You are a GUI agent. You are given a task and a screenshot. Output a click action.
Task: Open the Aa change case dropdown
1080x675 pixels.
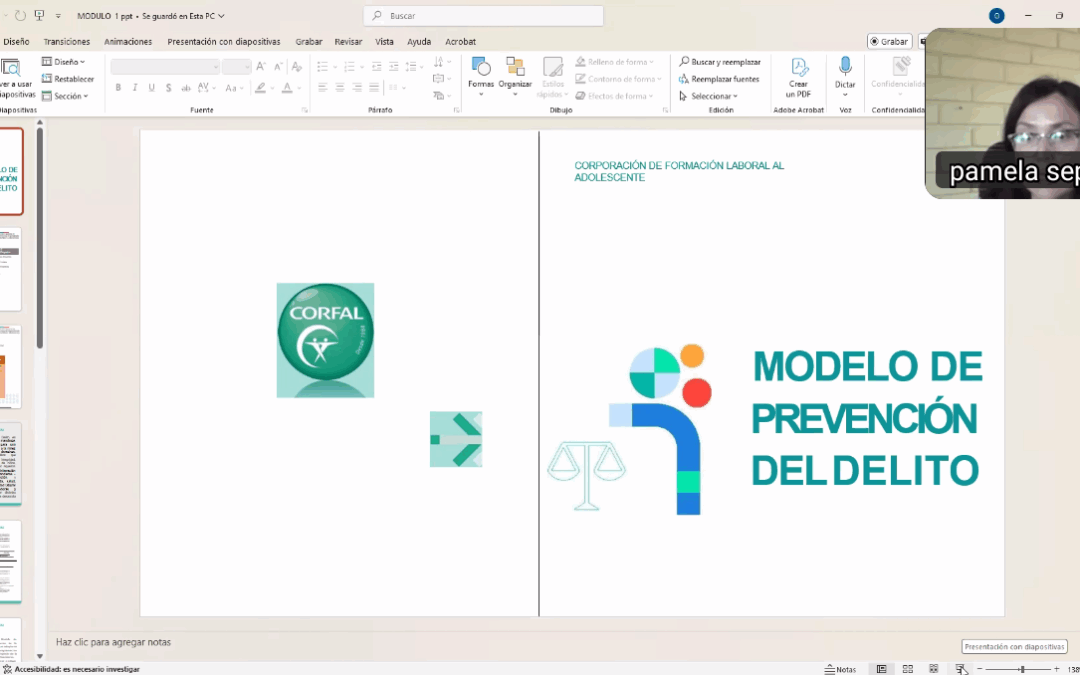233,88
